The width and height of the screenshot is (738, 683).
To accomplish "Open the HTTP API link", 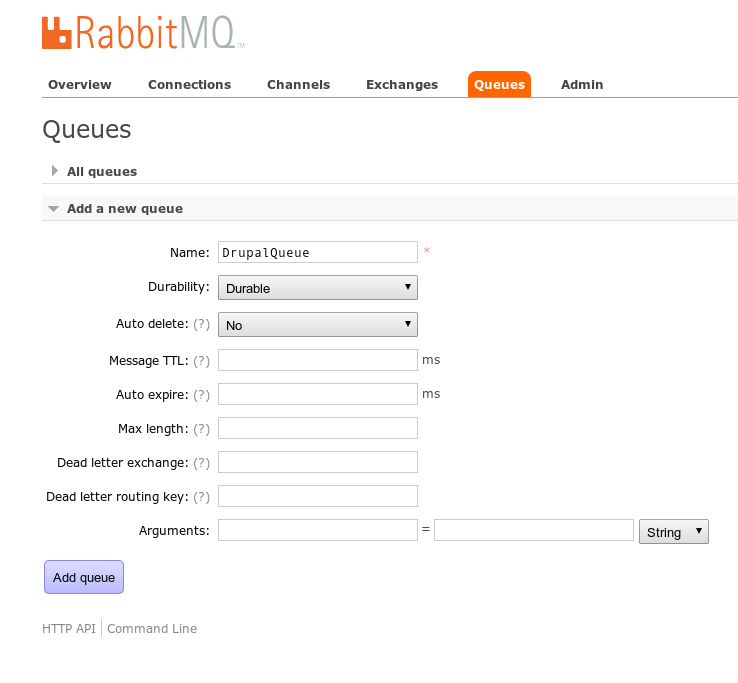I will 69,629.
